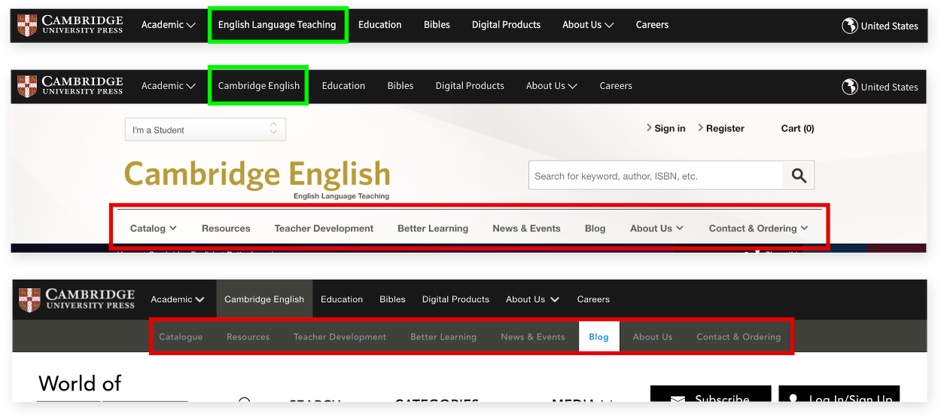Open Teacher Development in the grey sub-navigation bar
This screenshot has width=941, height=417.
[340, 337]
